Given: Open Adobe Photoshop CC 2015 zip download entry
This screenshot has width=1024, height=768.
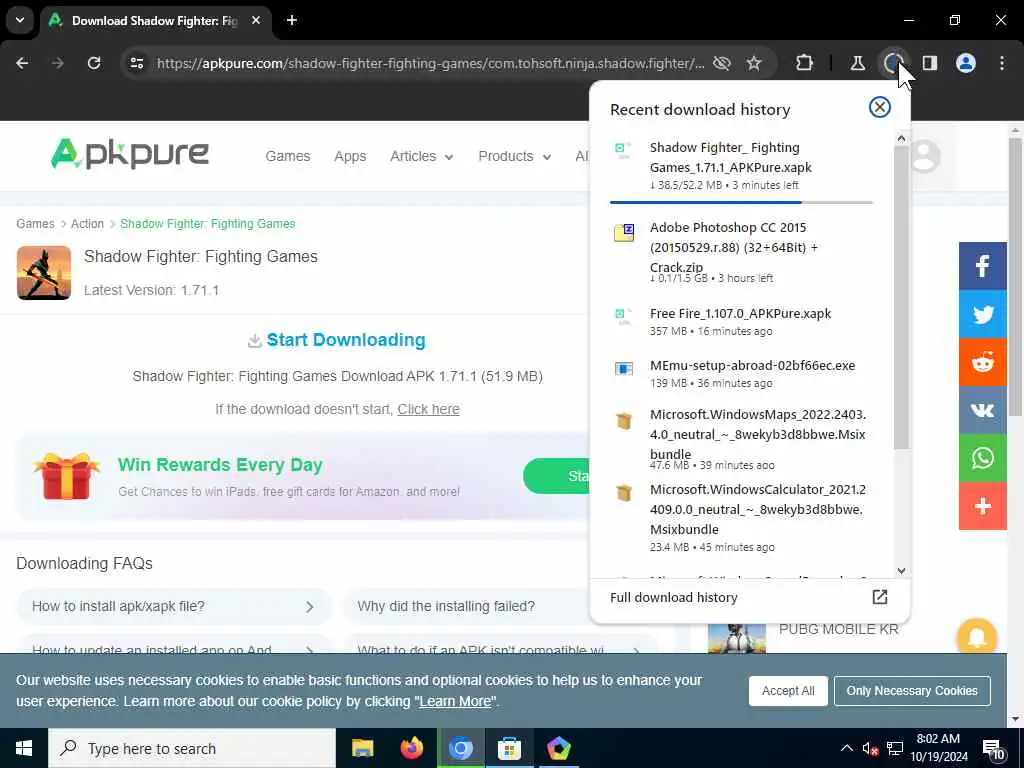Looking at the screenshot, I should [x=741, y=251].
